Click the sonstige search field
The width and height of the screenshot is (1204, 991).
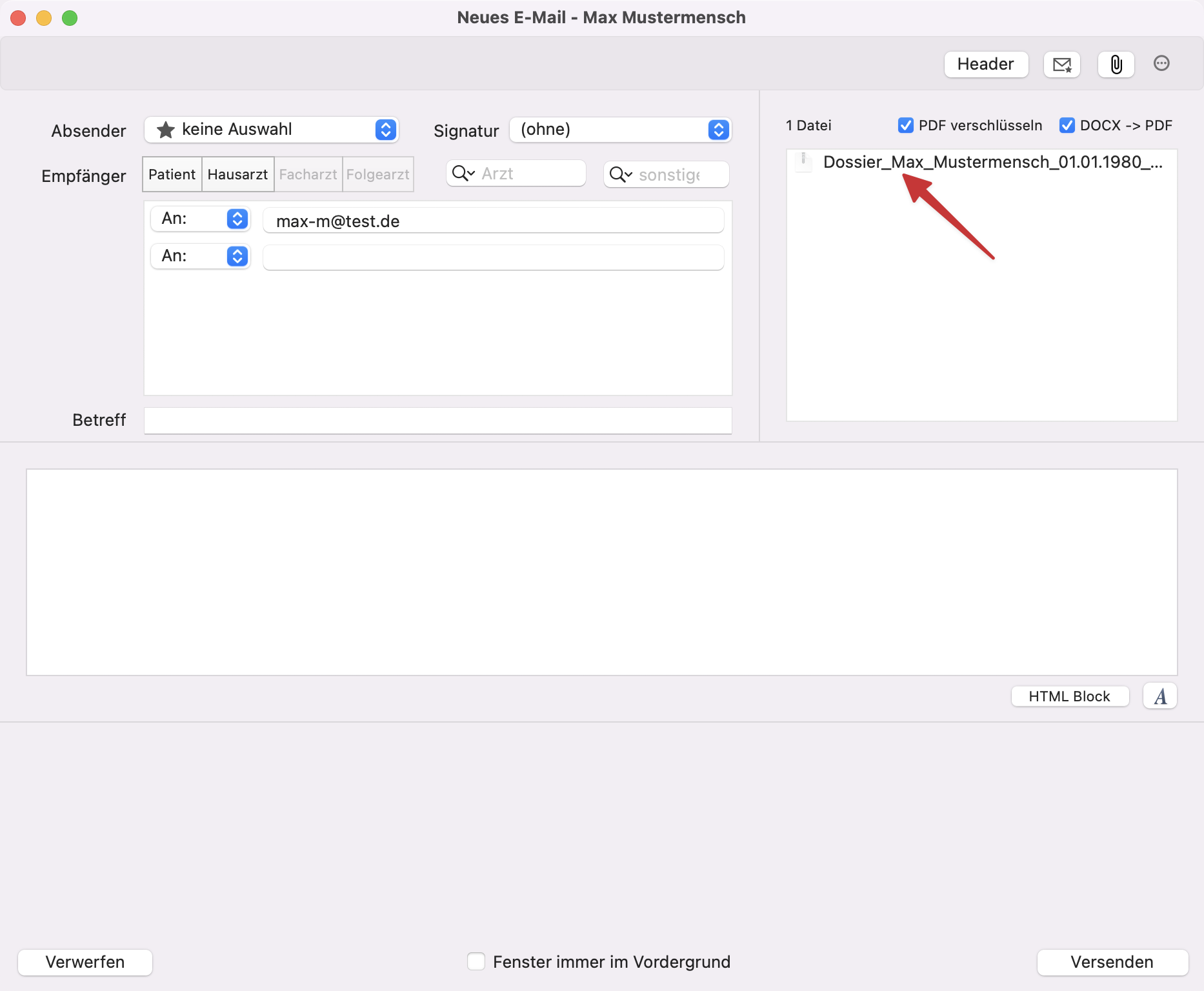pos(667,175)
